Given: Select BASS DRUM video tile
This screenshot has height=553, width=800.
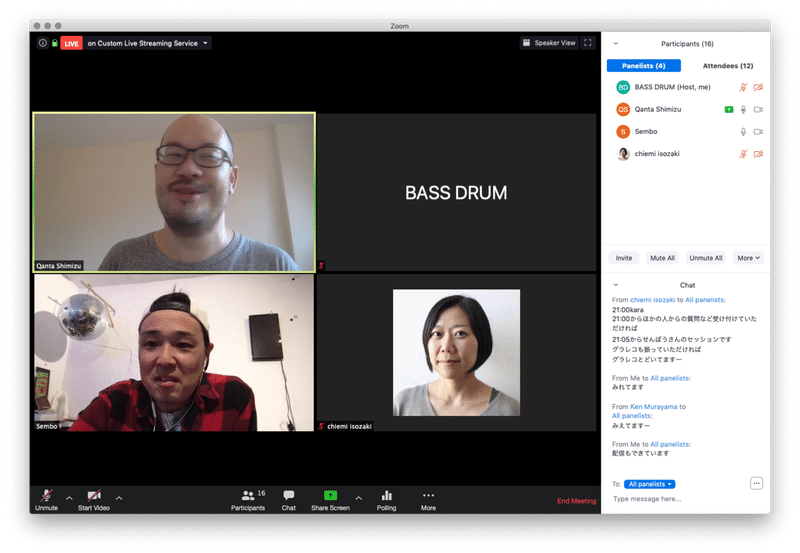Looking at the screenshot, I should coord(457,192).
